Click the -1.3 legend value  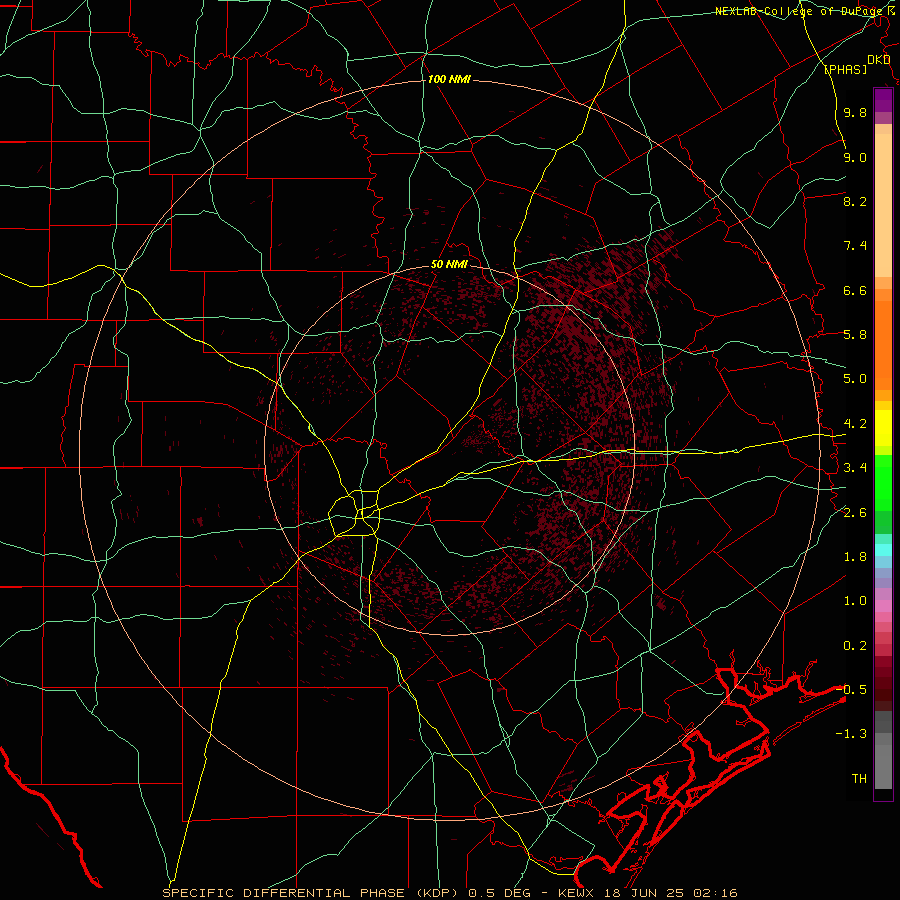point(851,734)
